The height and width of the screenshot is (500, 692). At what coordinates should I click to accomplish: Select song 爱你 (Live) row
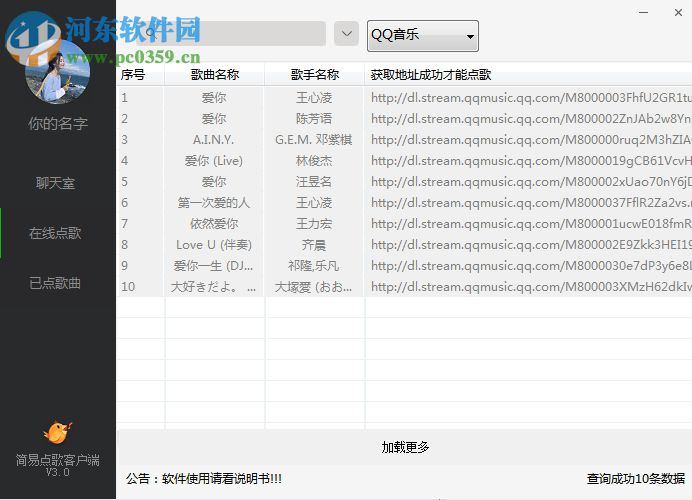click(214, 161)
